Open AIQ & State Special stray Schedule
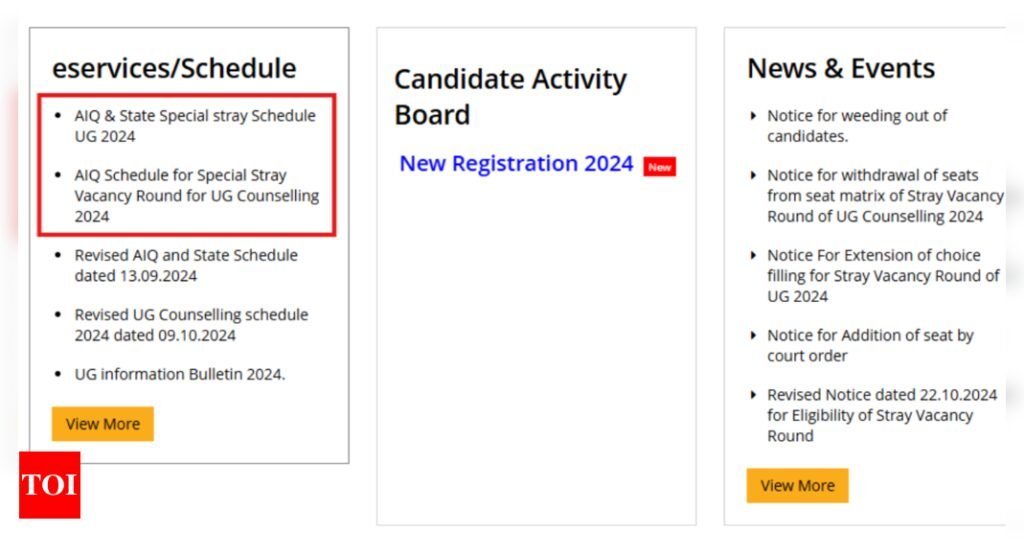Viewport: 1024px width, 556px height. (195, 126)
